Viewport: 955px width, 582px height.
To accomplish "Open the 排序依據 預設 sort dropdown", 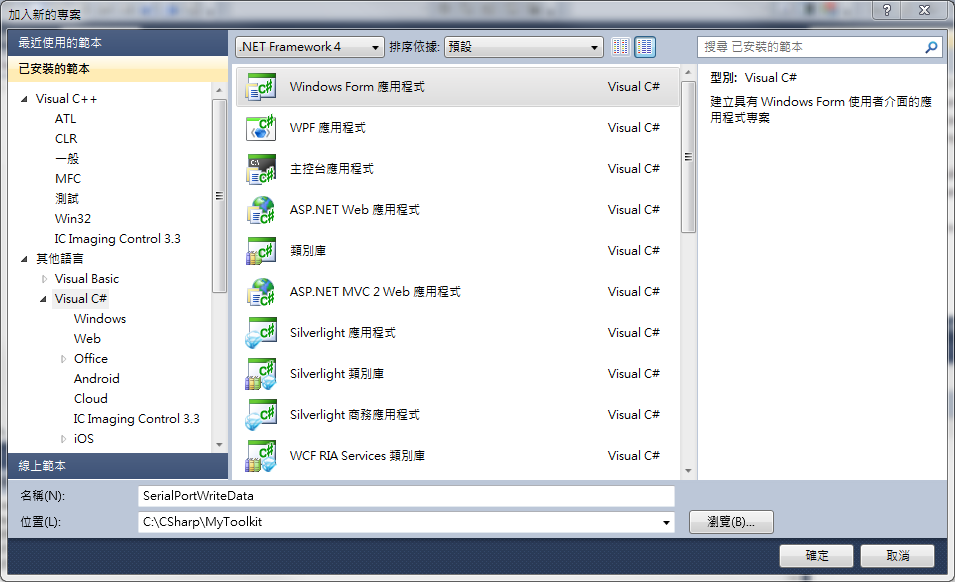I will (524, 47).
